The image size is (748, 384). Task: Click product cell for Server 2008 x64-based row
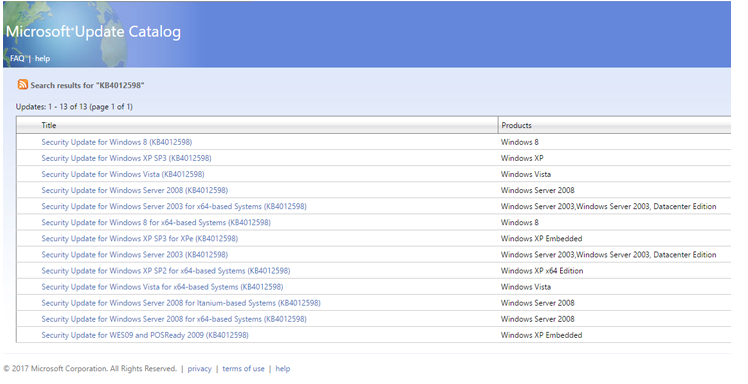point(538,319)
